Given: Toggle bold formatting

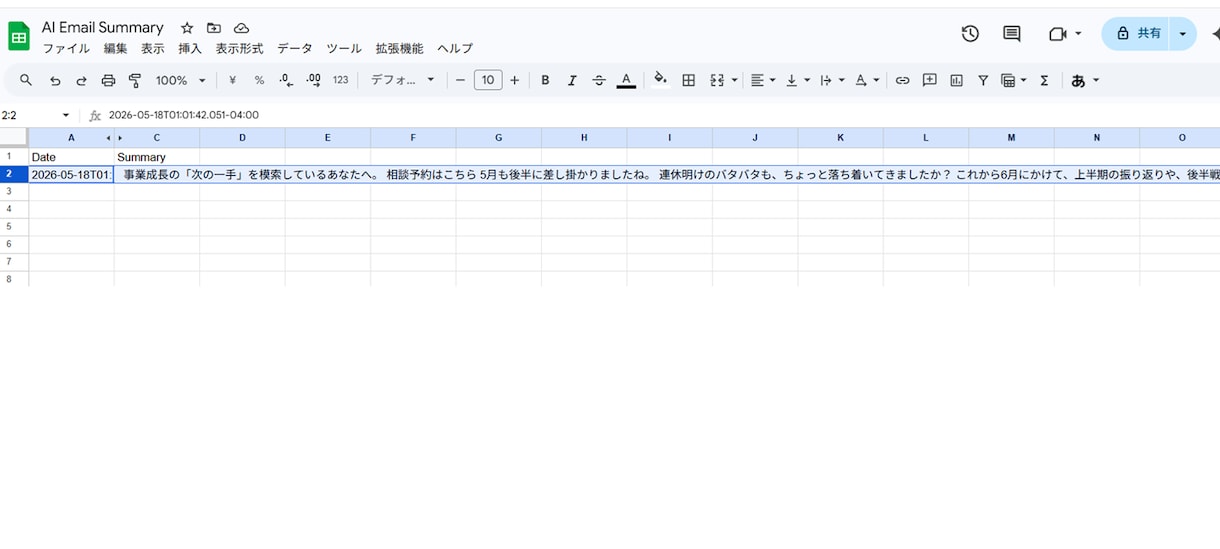Looking at the screenshot, I should [x=545, y=80].
